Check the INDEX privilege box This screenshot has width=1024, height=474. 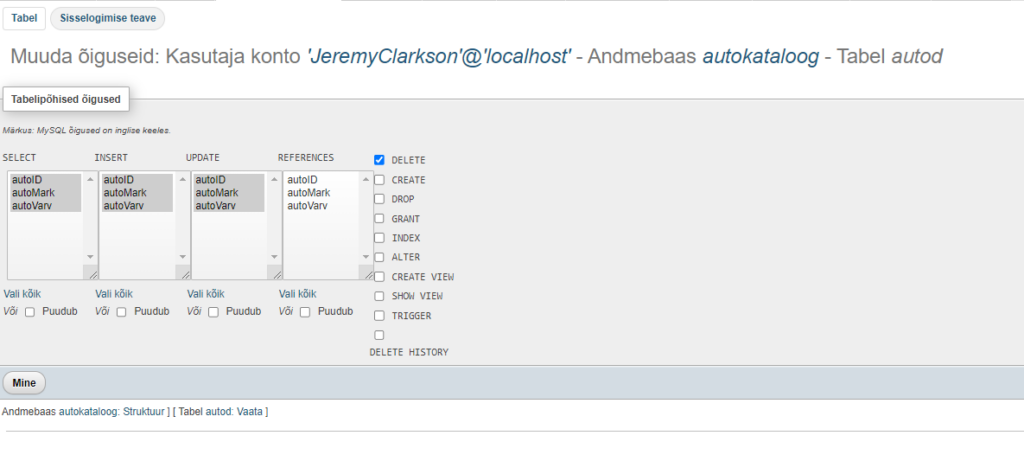(x=379, y=238)
